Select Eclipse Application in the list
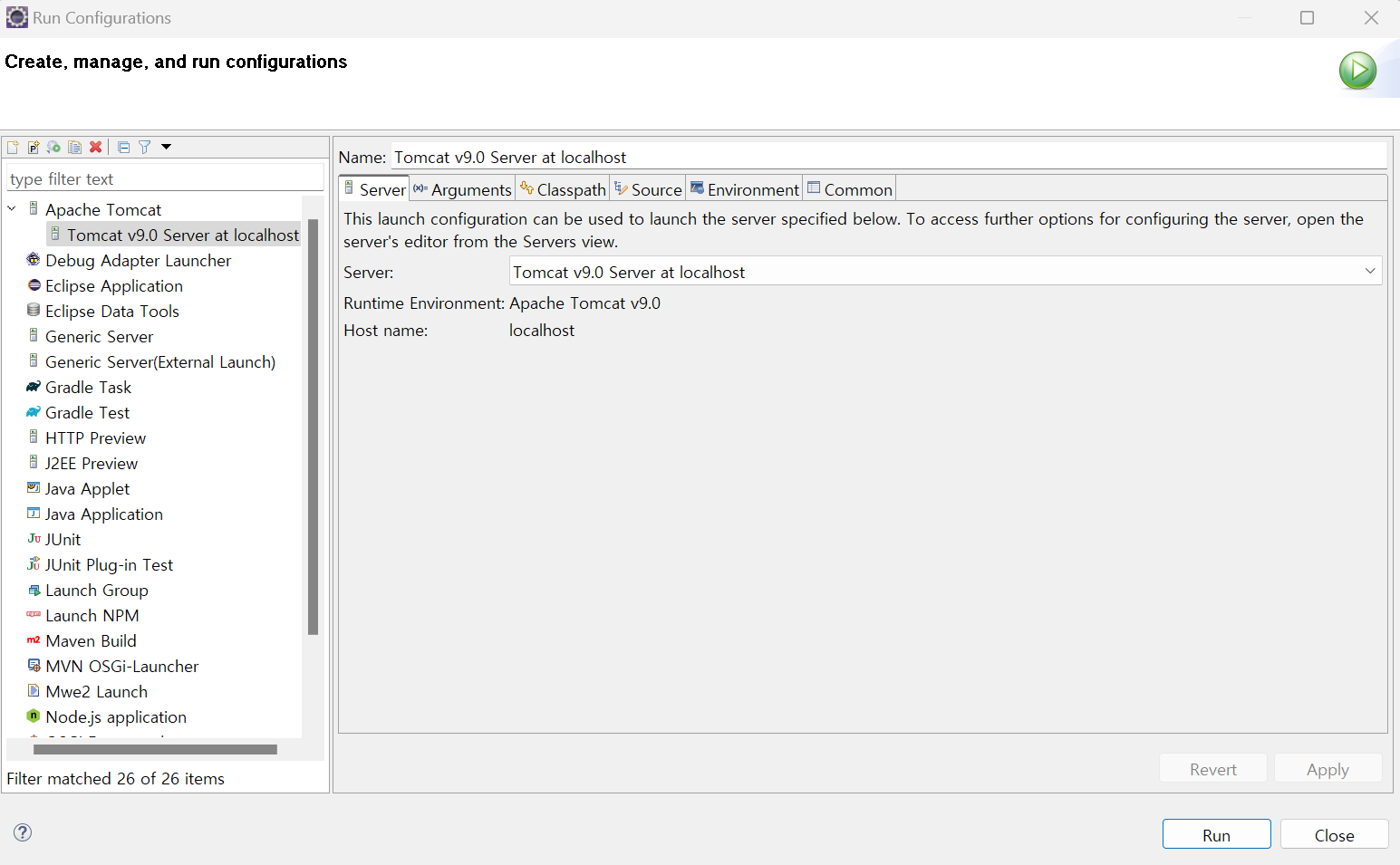 114,285
